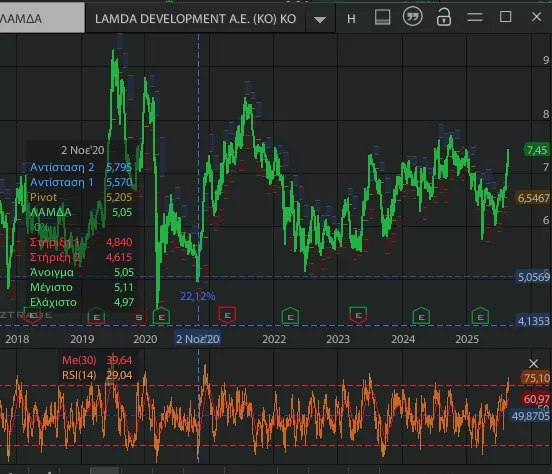The height and width of the screenshot is (474, 552).
Task: Toggle the bottom panel layout icon
Action: click(382, 17)
